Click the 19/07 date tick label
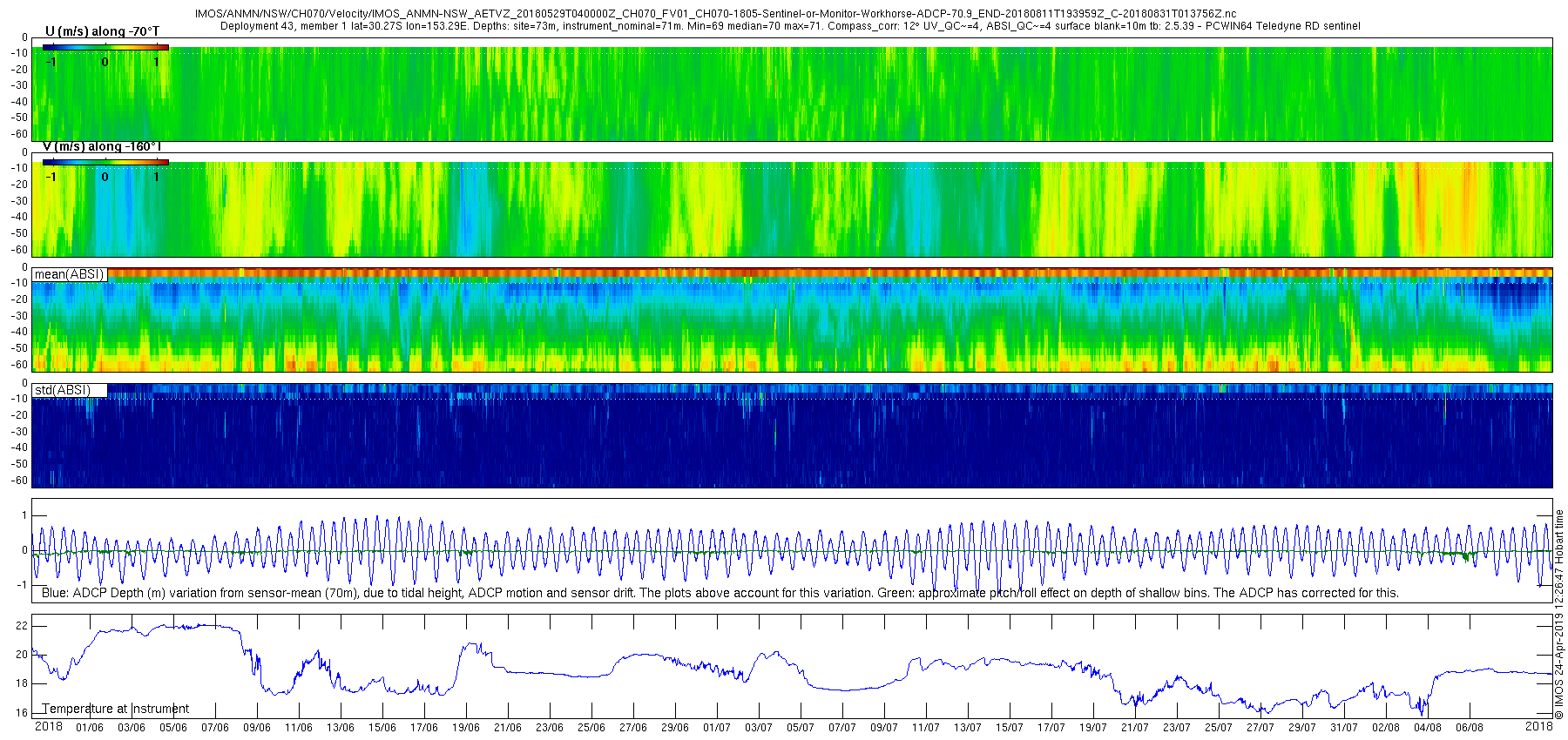 (1093, 728)
